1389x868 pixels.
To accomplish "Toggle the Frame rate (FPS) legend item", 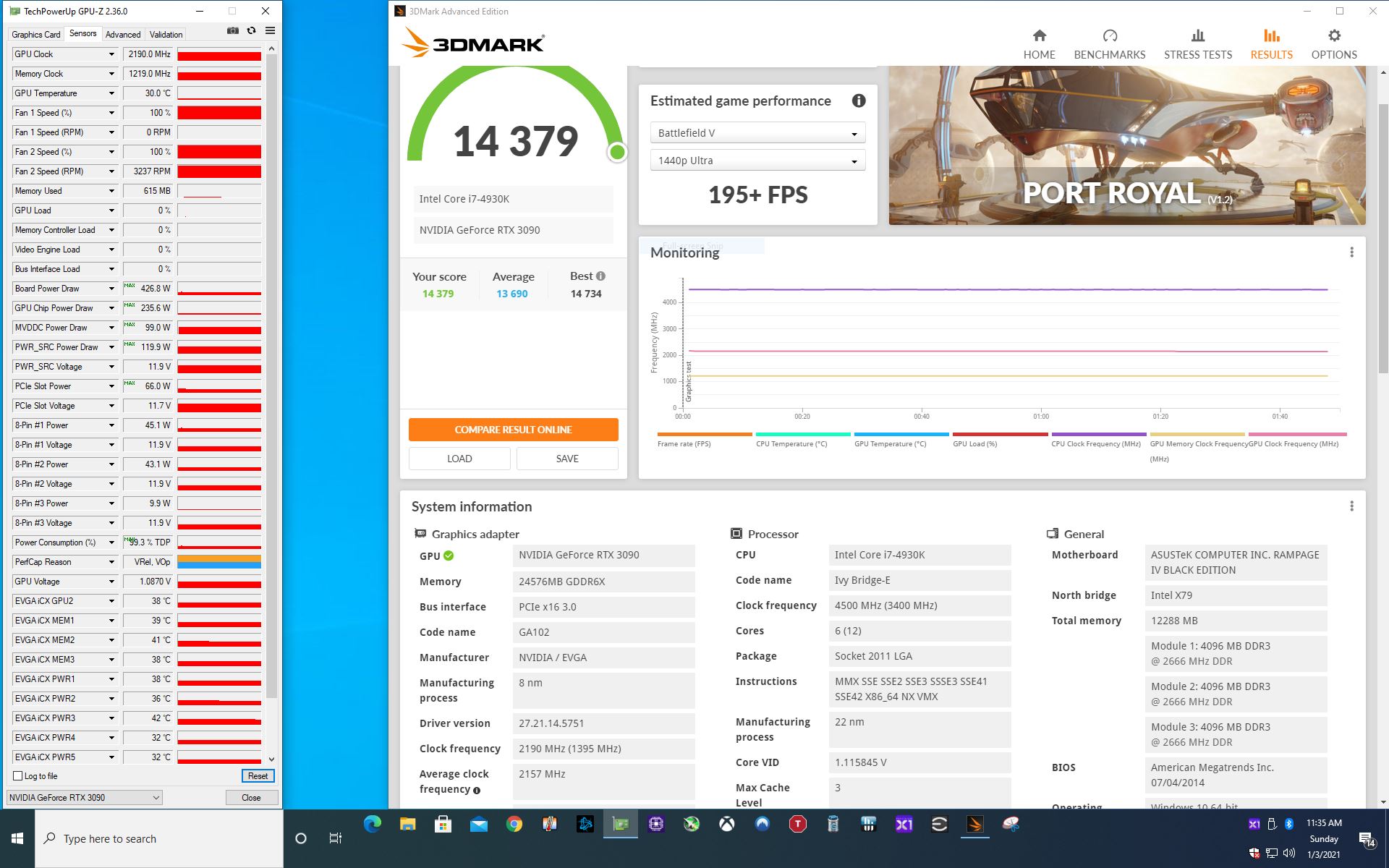I will [x=684, y=443].
